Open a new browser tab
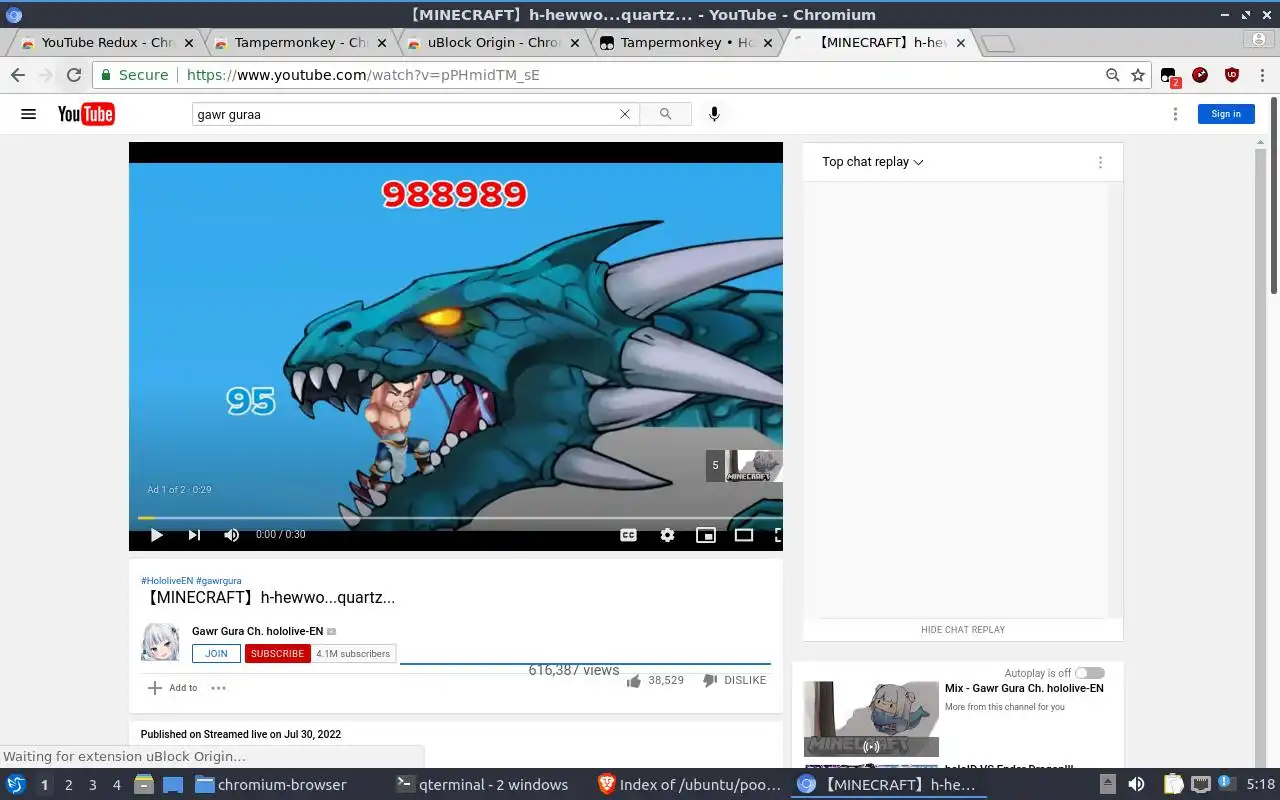This screenshot has width=1280, height=800. pyautogui.click(x=997, y=43)
